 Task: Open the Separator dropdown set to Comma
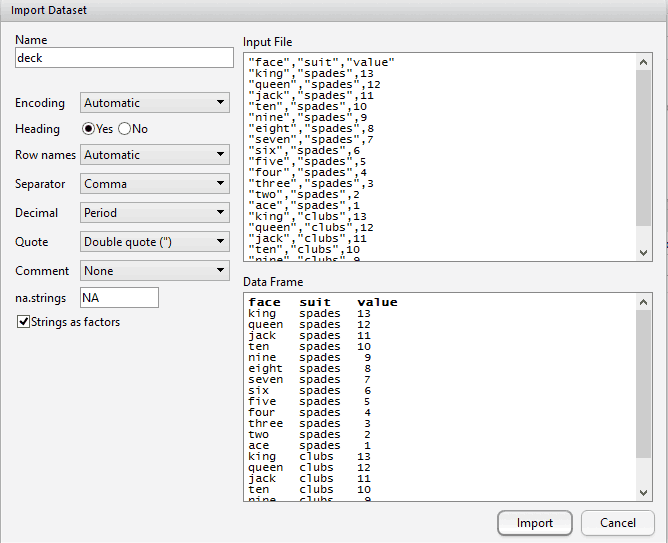[x=155, y=184]
